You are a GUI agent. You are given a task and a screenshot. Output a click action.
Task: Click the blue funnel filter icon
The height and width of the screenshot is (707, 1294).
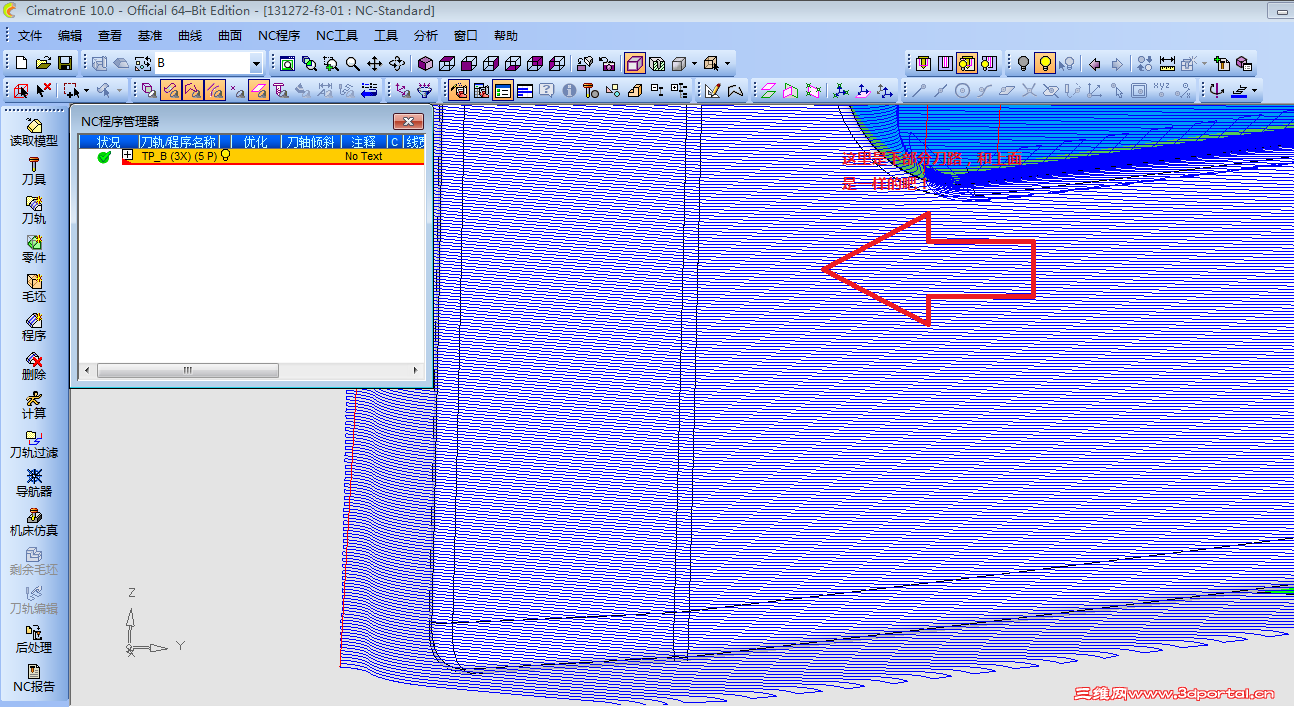[x=424, y=90]
